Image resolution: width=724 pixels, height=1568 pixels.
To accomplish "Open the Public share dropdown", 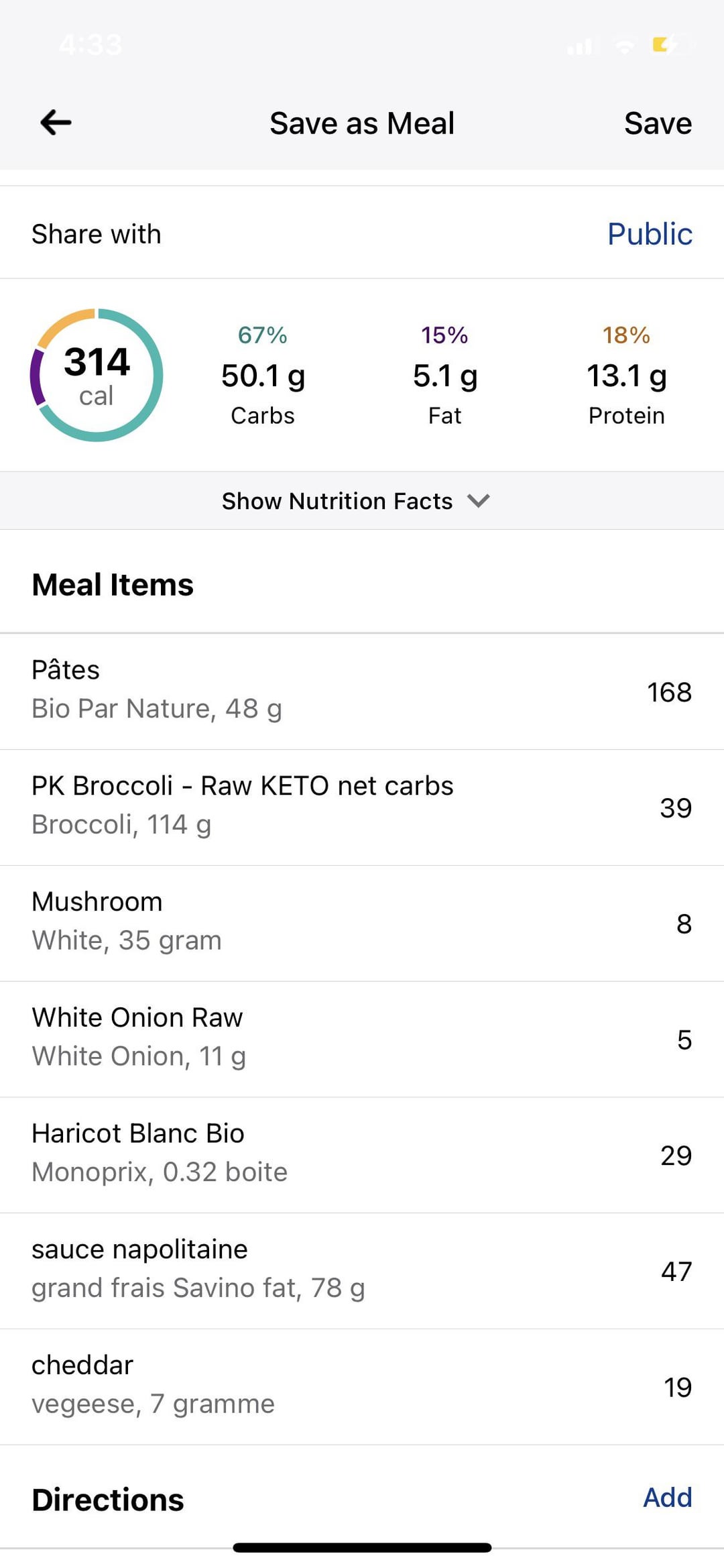I will pyautogui.click(x=649, y=234).
